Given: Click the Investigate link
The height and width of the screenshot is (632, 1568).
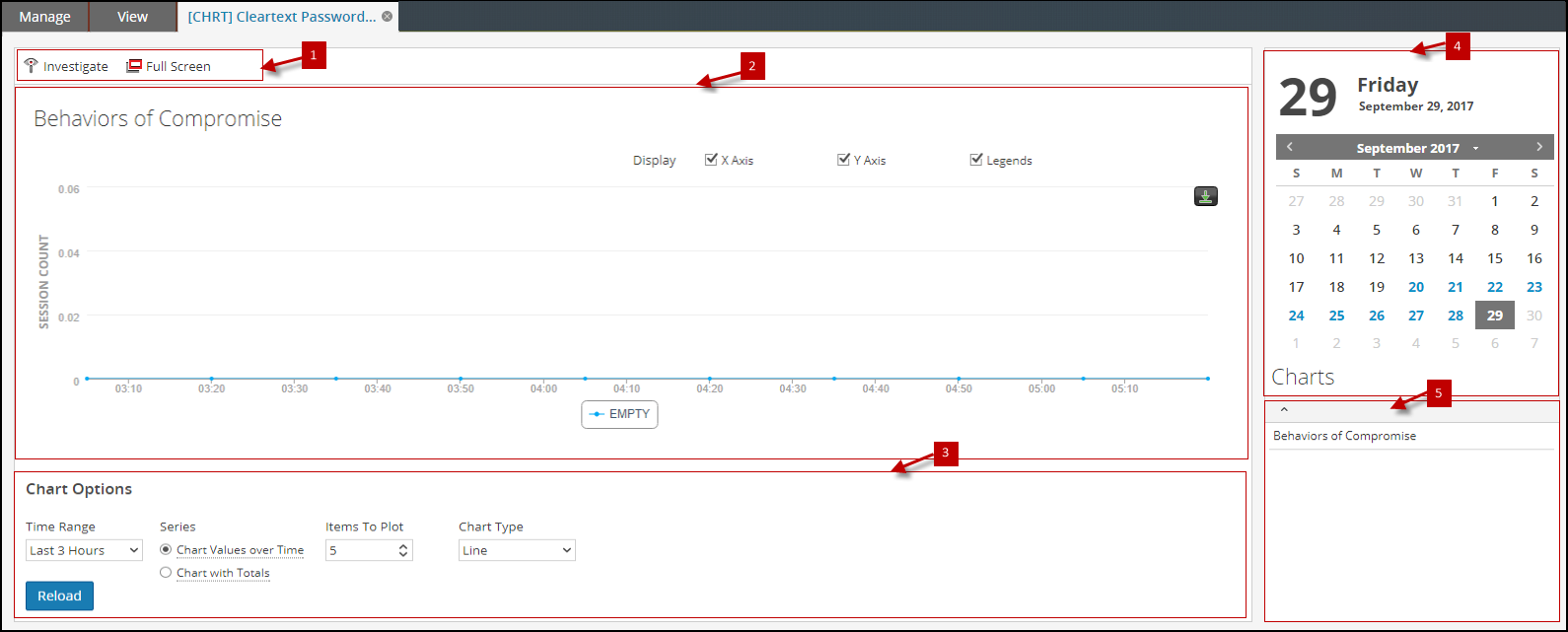Looking at the screenshot, I should 76,66.
